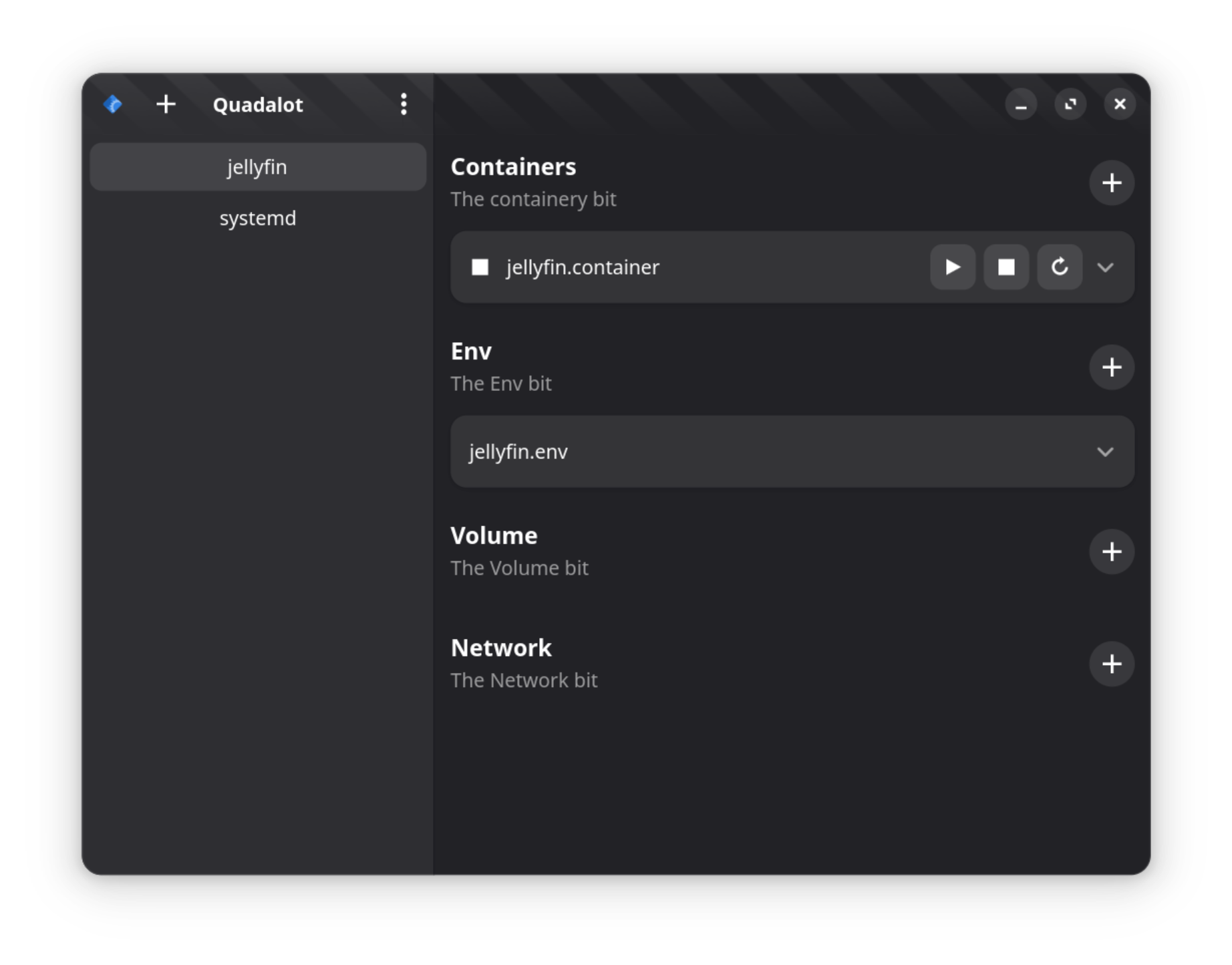Open the three-dot main menu
This screenshot has width=1232, height=965.
[x=404, y=104]
